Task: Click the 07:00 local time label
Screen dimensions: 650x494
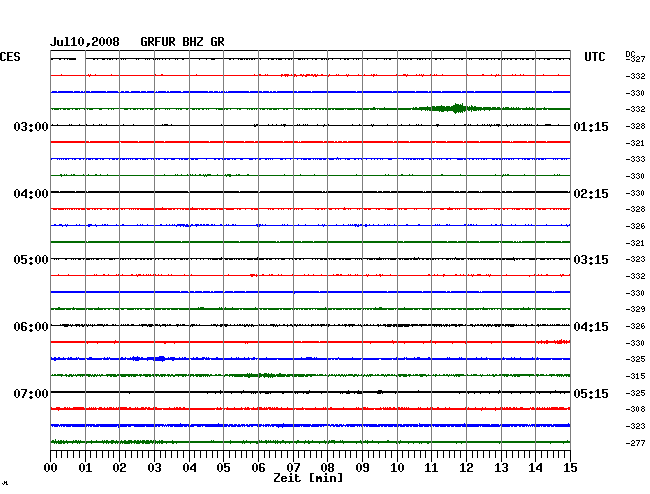Action: [31, 393]
